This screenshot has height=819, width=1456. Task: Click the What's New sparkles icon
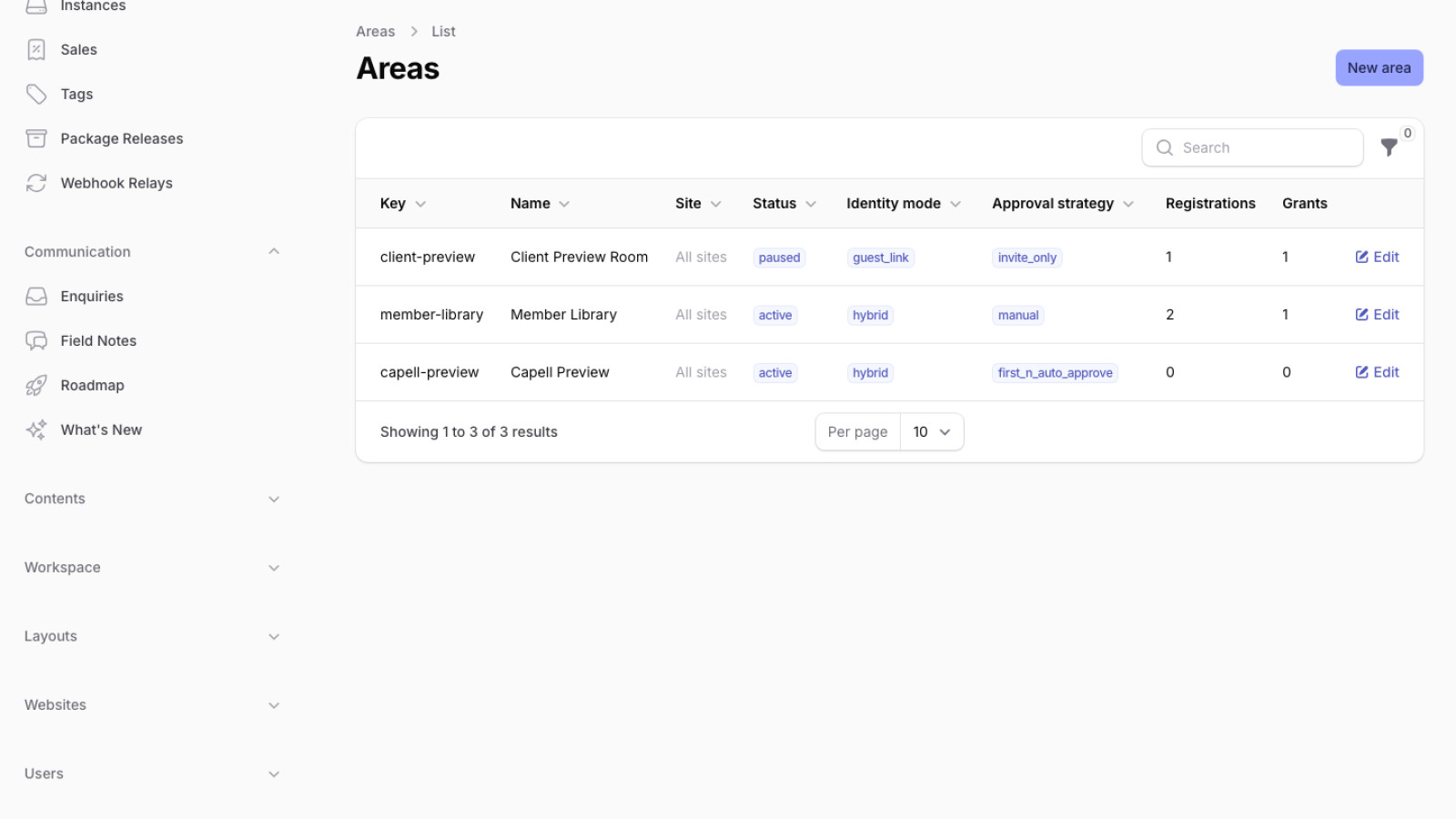[36, 430]
